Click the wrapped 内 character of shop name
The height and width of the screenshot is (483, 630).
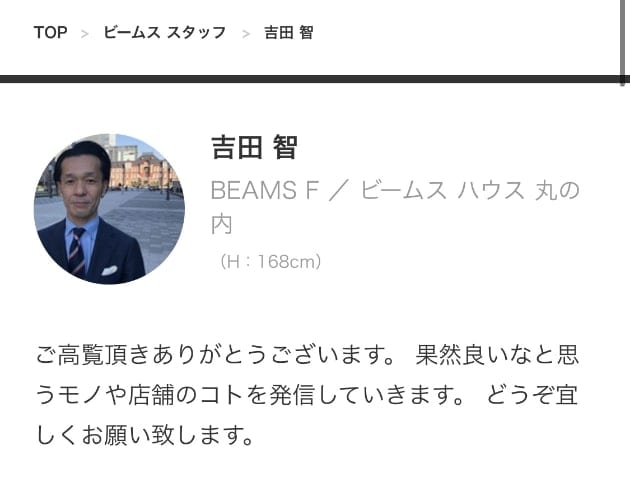222,224
